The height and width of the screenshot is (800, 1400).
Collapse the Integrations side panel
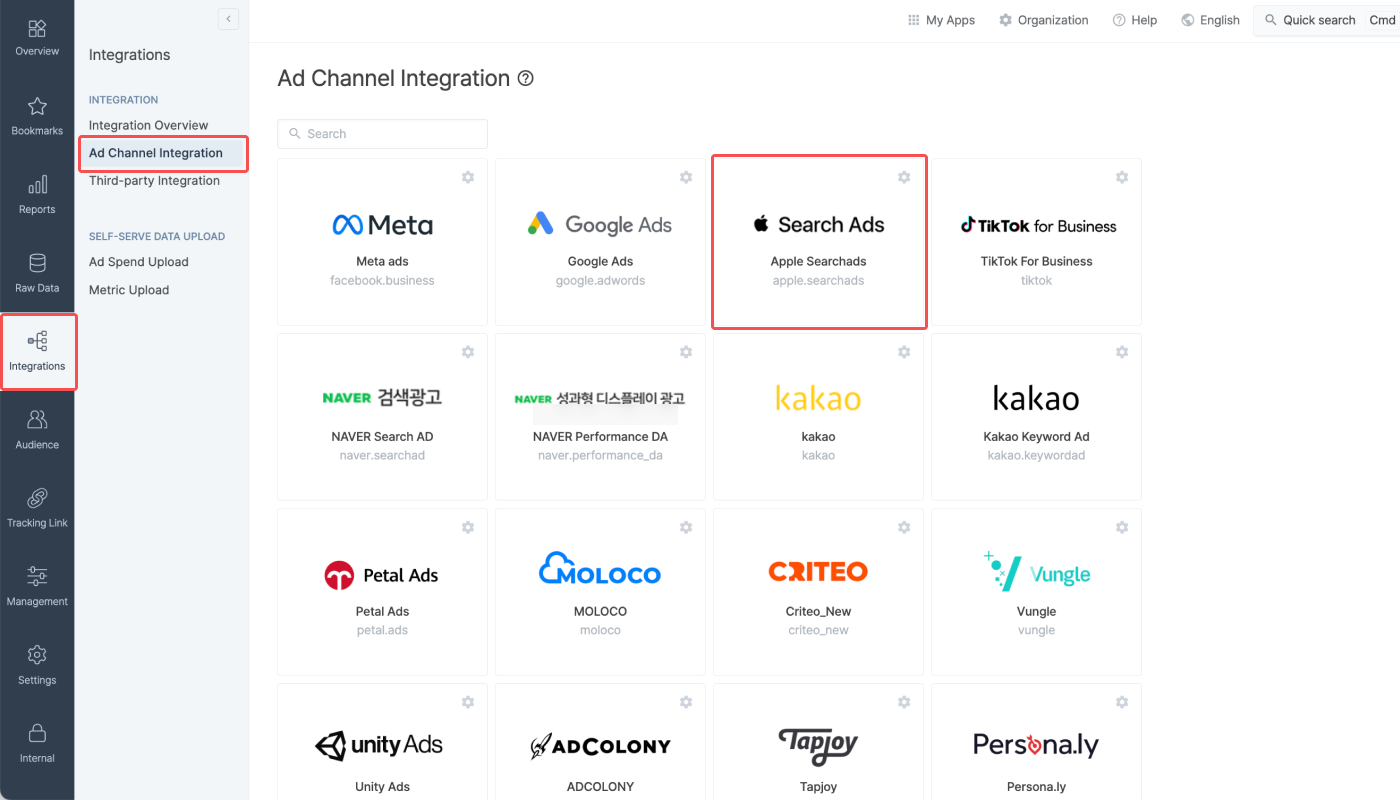point(228,19)
